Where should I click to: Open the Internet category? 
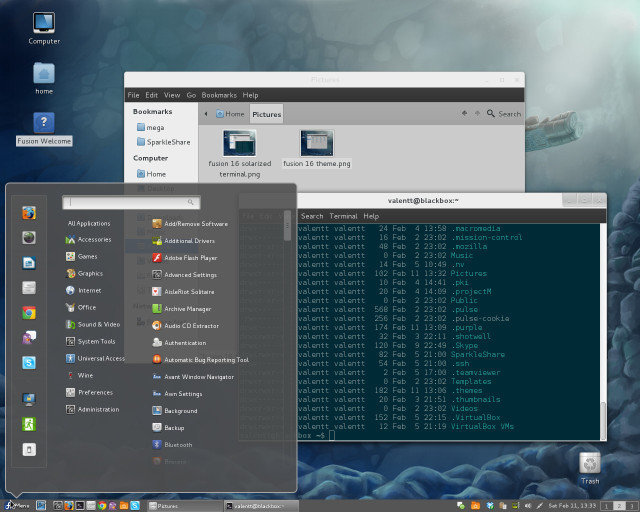83,290
